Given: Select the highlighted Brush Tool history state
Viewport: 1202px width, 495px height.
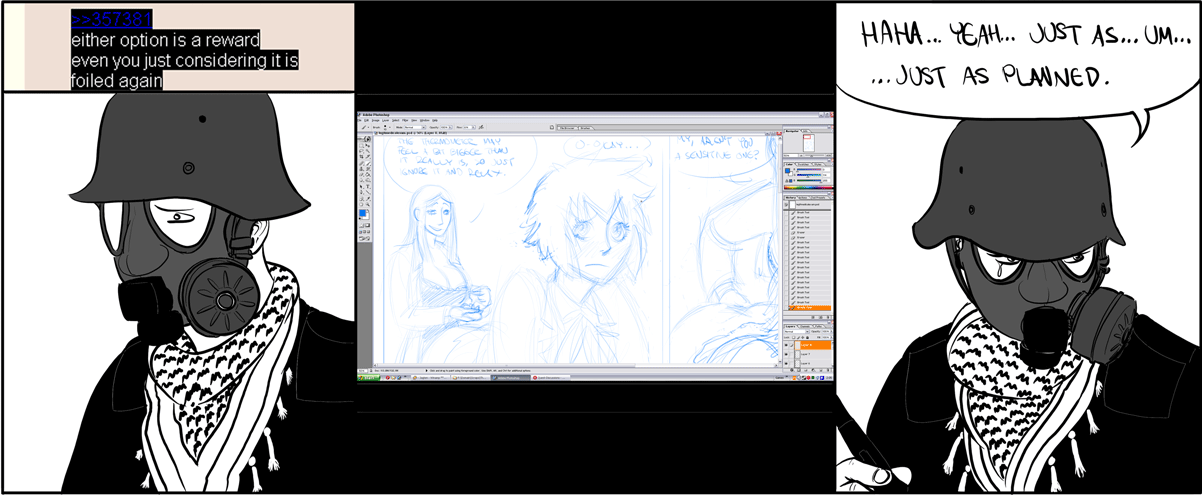Looking at the screenshot, I should [808, 307].
